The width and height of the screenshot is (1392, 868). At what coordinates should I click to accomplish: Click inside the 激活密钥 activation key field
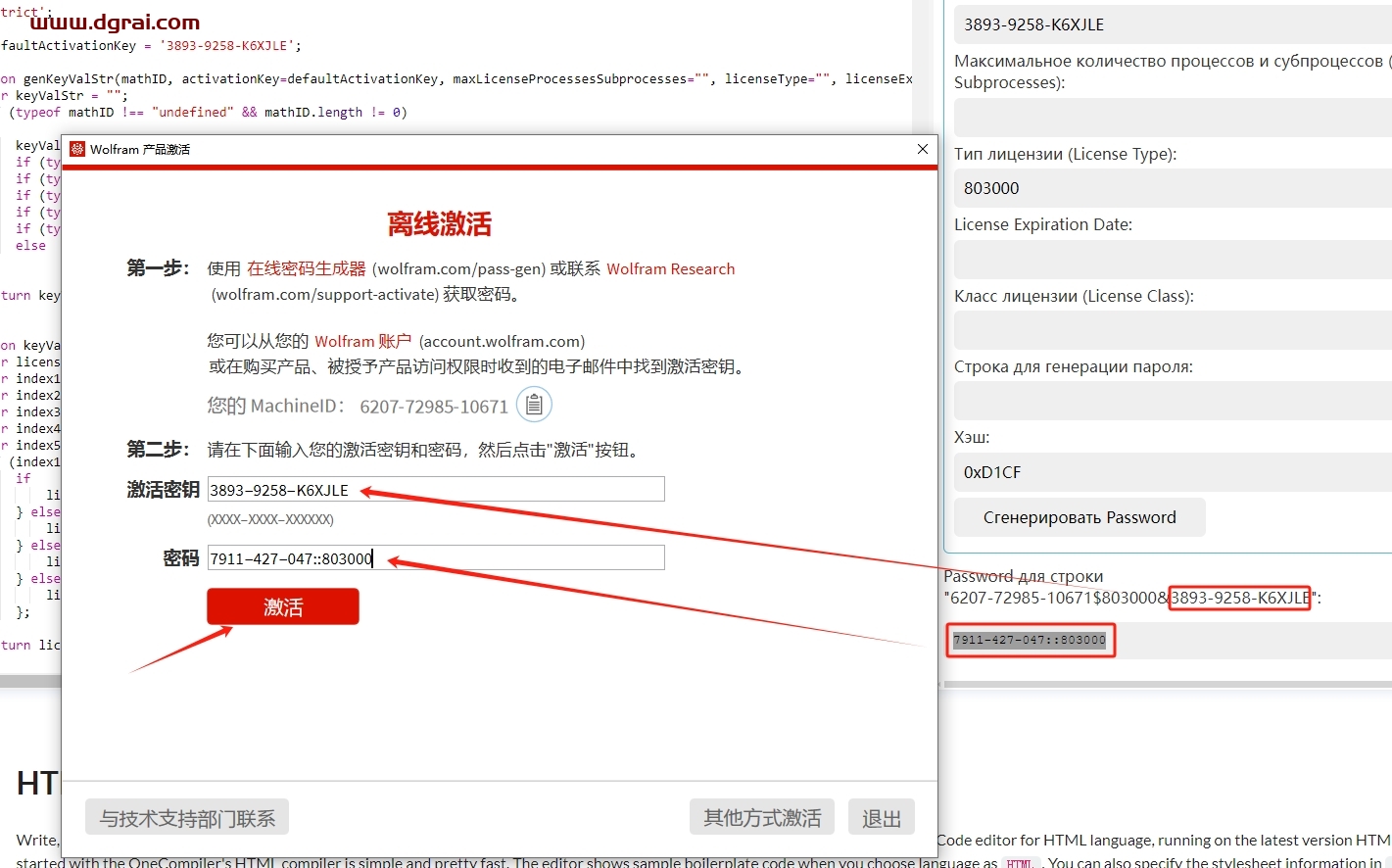[436, 489]
